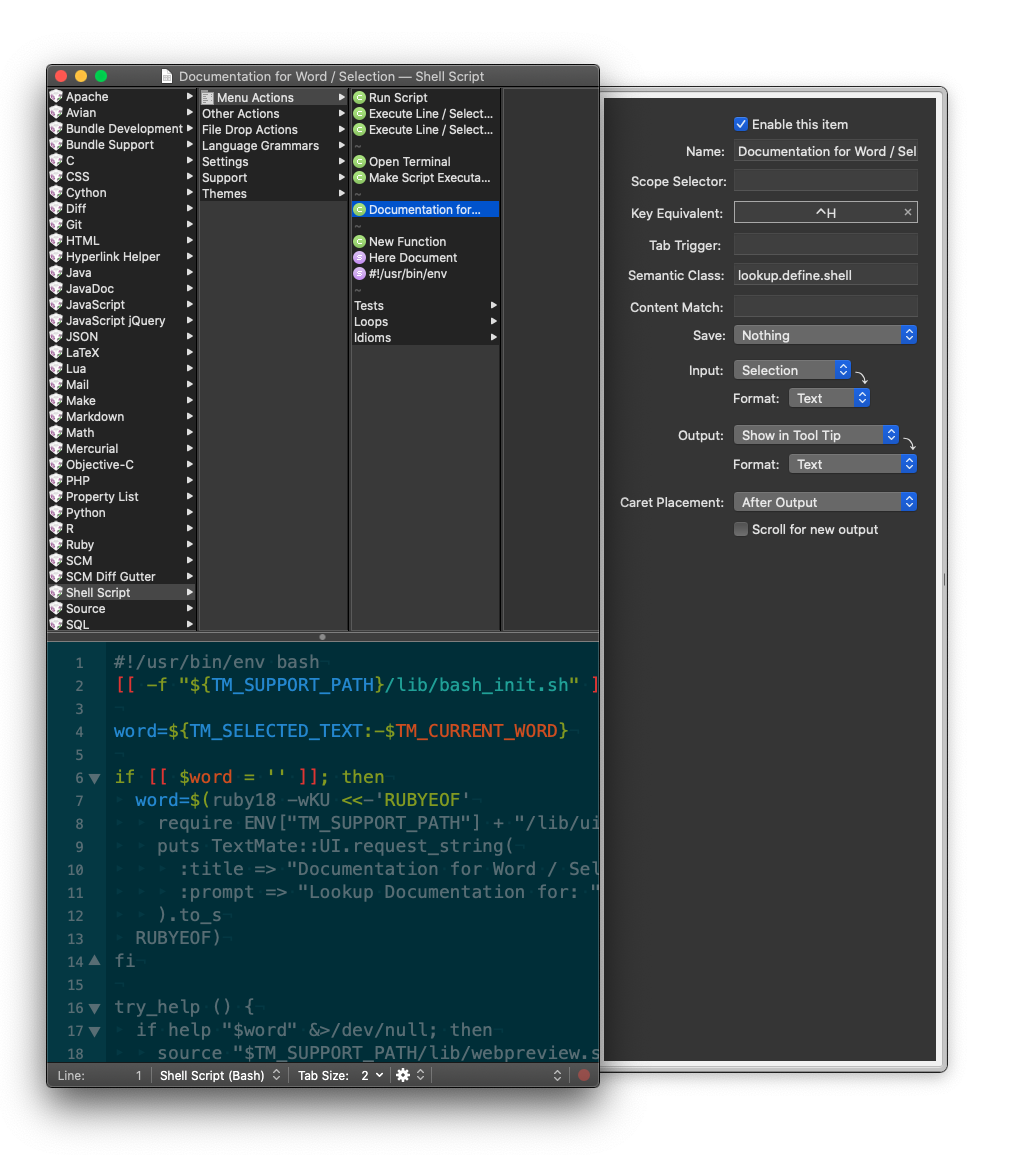Clear the Key Equivalent with the x
Screen dimensions: 1011x1155
tap(908, 212)
